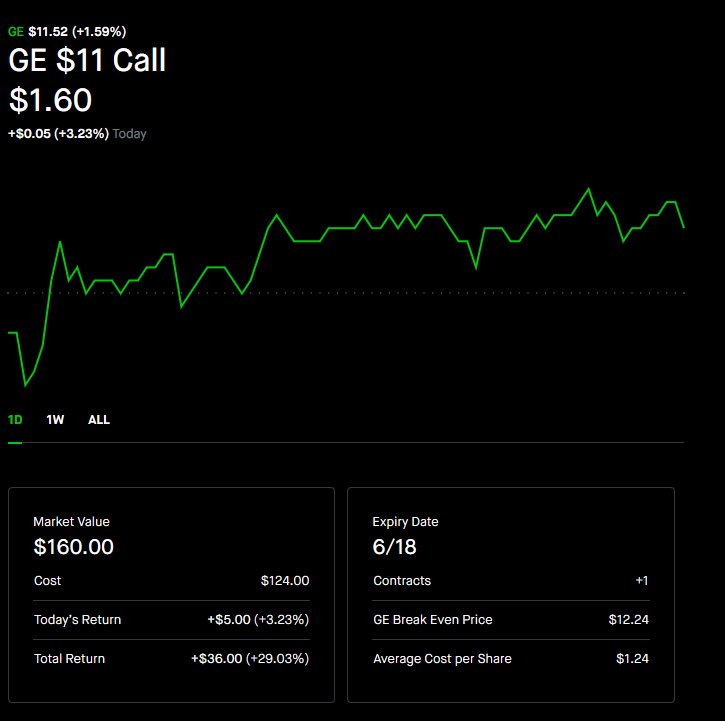
Task: Open the GE ticker link
Action: (x=16, y=32)
